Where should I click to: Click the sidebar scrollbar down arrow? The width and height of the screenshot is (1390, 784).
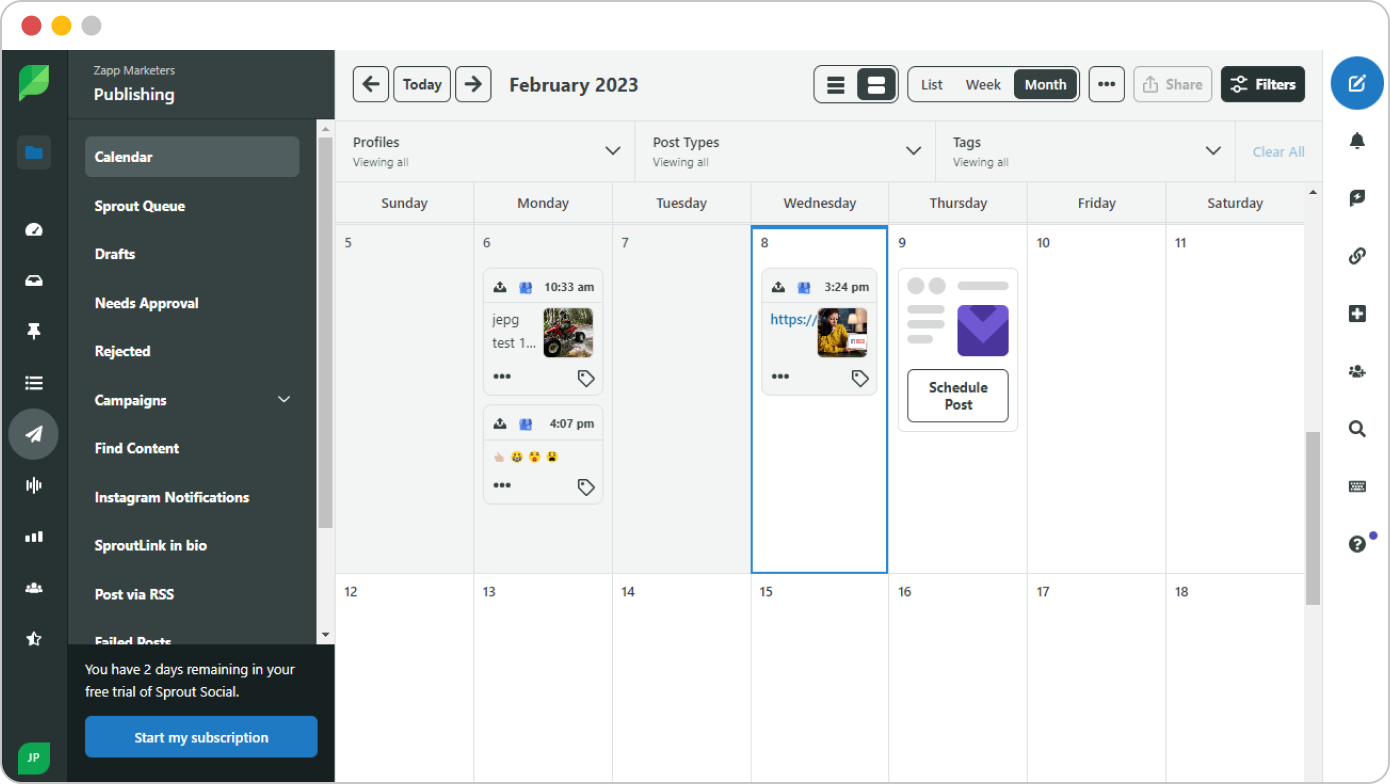coord(325,635)
